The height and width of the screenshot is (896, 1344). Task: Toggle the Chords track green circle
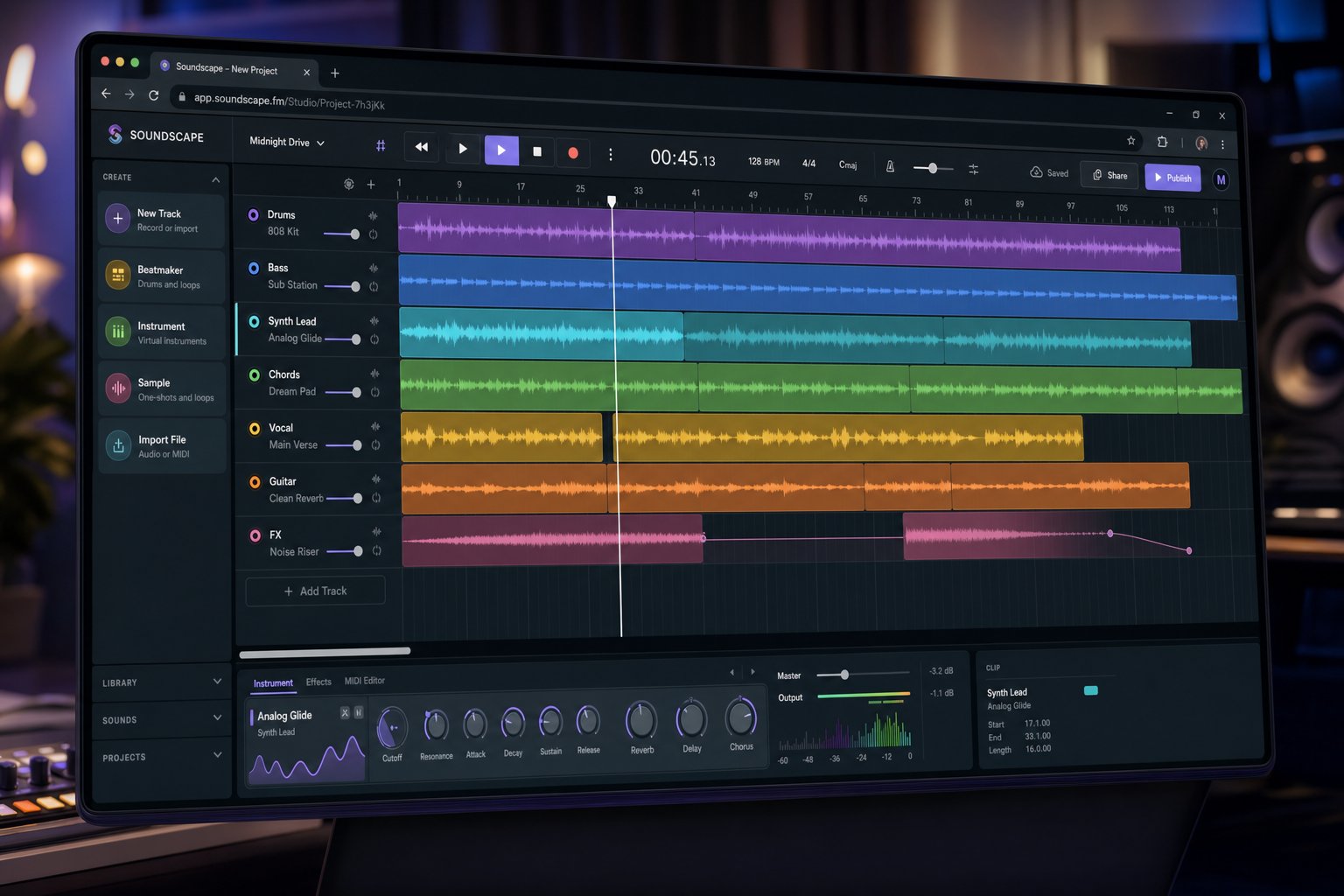255,374
